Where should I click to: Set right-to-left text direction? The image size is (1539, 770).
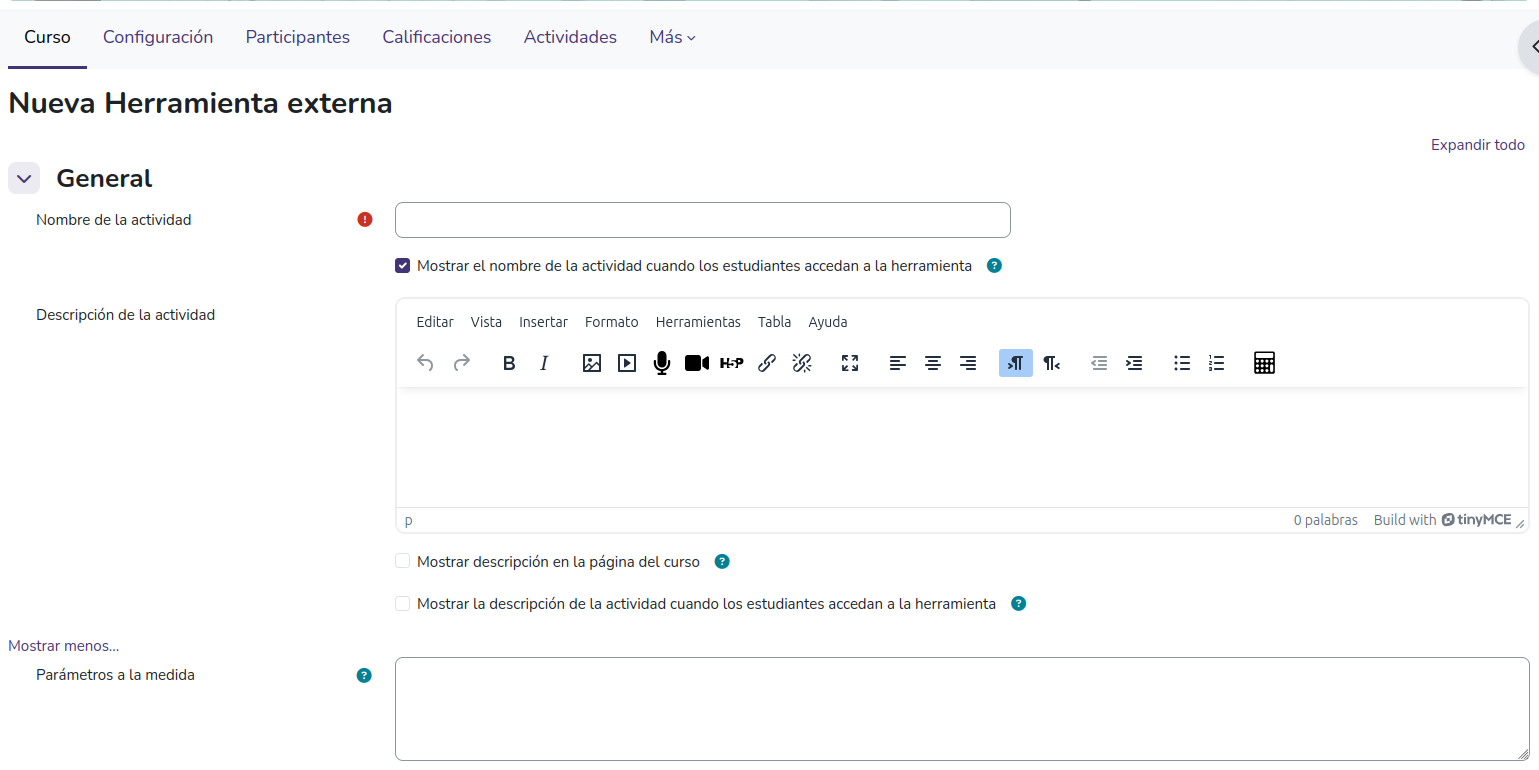(x=1051, y=363)
